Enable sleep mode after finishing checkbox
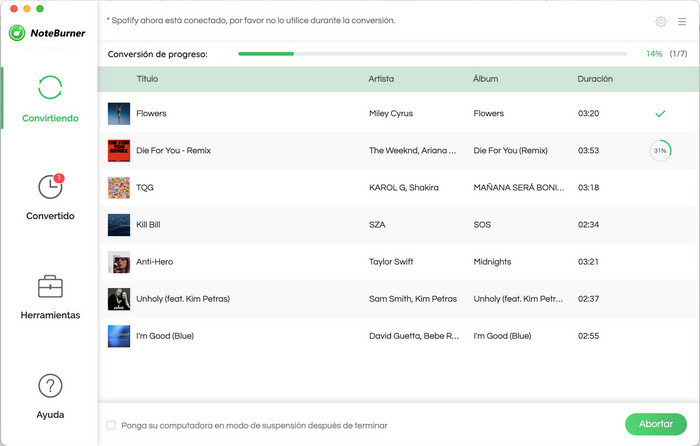The height and width of the screenshot is (446, 700). coord(111,425)
